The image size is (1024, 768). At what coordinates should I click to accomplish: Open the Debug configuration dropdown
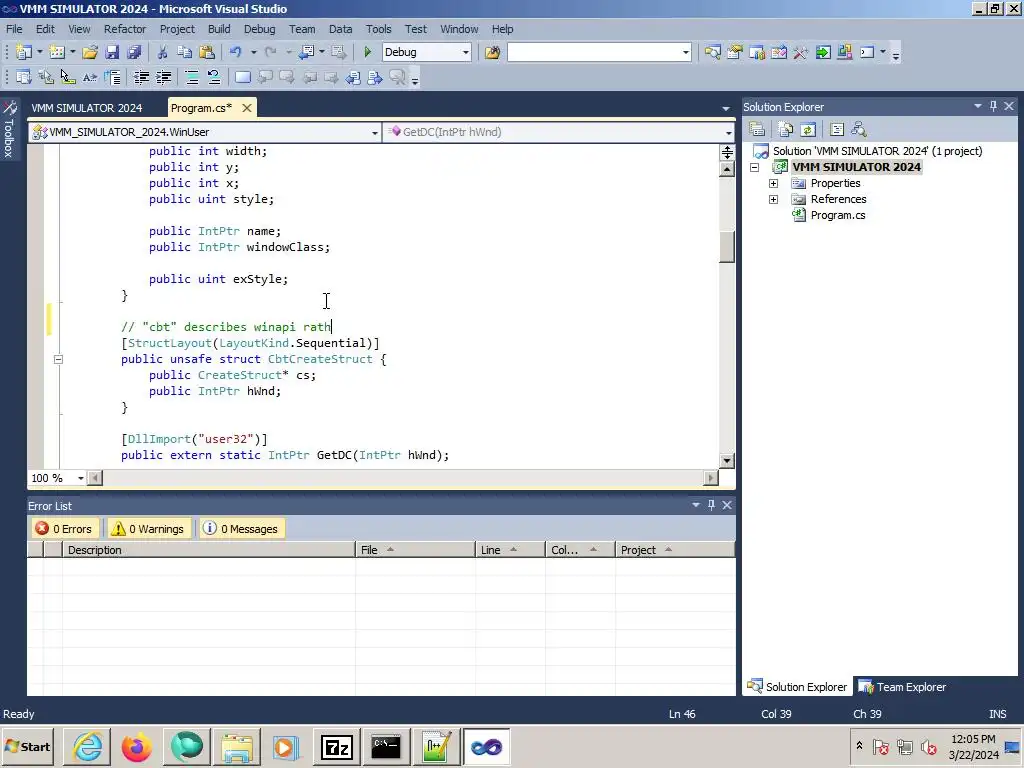466,52
